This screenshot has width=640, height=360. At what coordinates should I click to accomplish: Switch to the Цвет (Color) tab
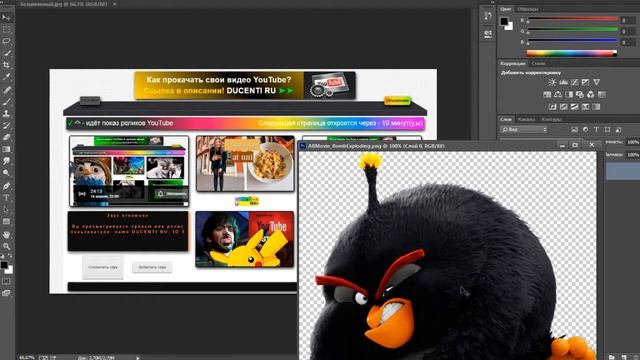[x=506, y=9]
